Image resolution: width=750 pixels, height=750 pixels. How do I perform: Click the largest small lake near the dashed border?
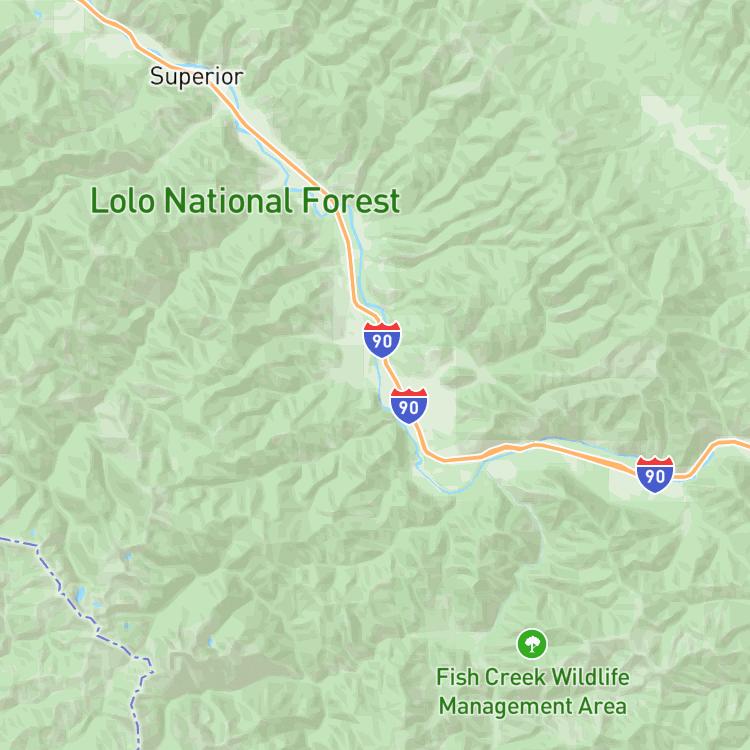point(80,594)
